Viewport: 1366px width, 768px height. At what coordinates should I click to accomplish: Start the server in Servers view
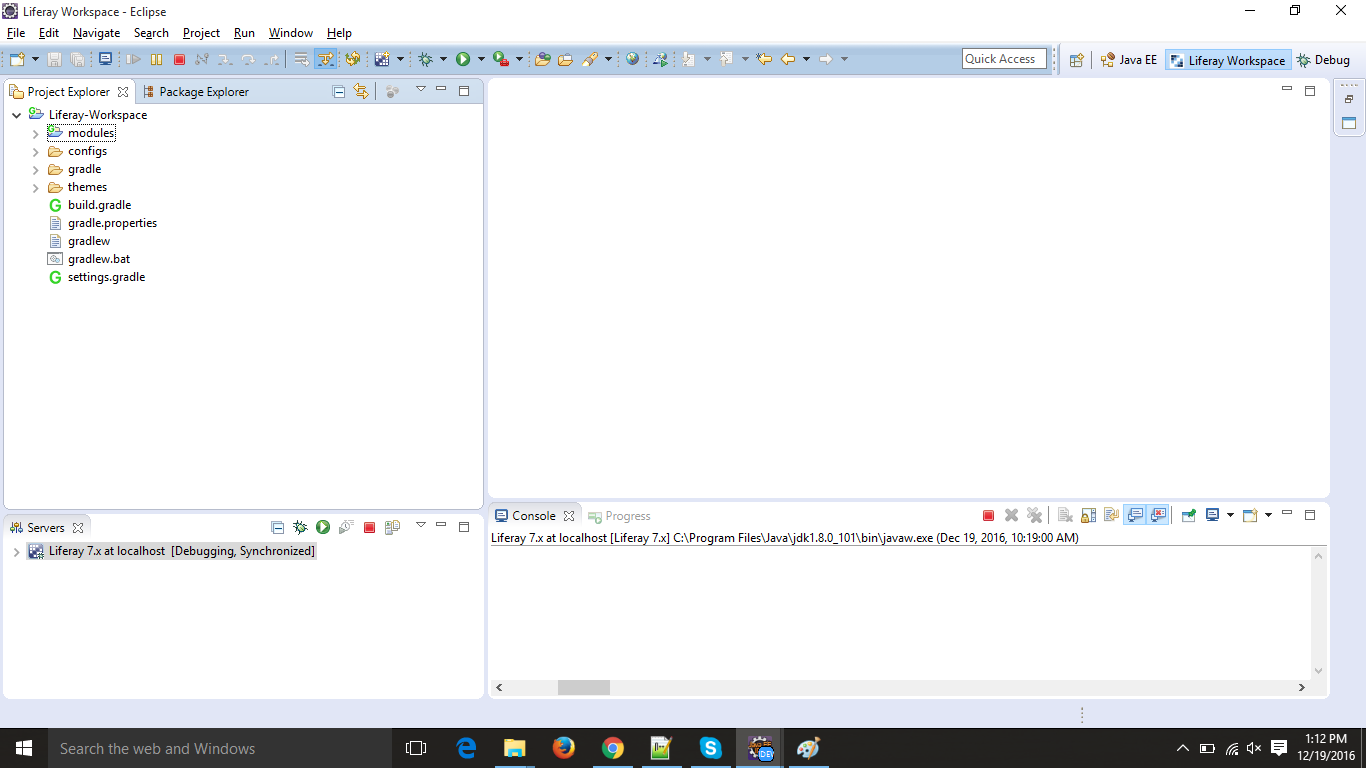coord(323,527)
